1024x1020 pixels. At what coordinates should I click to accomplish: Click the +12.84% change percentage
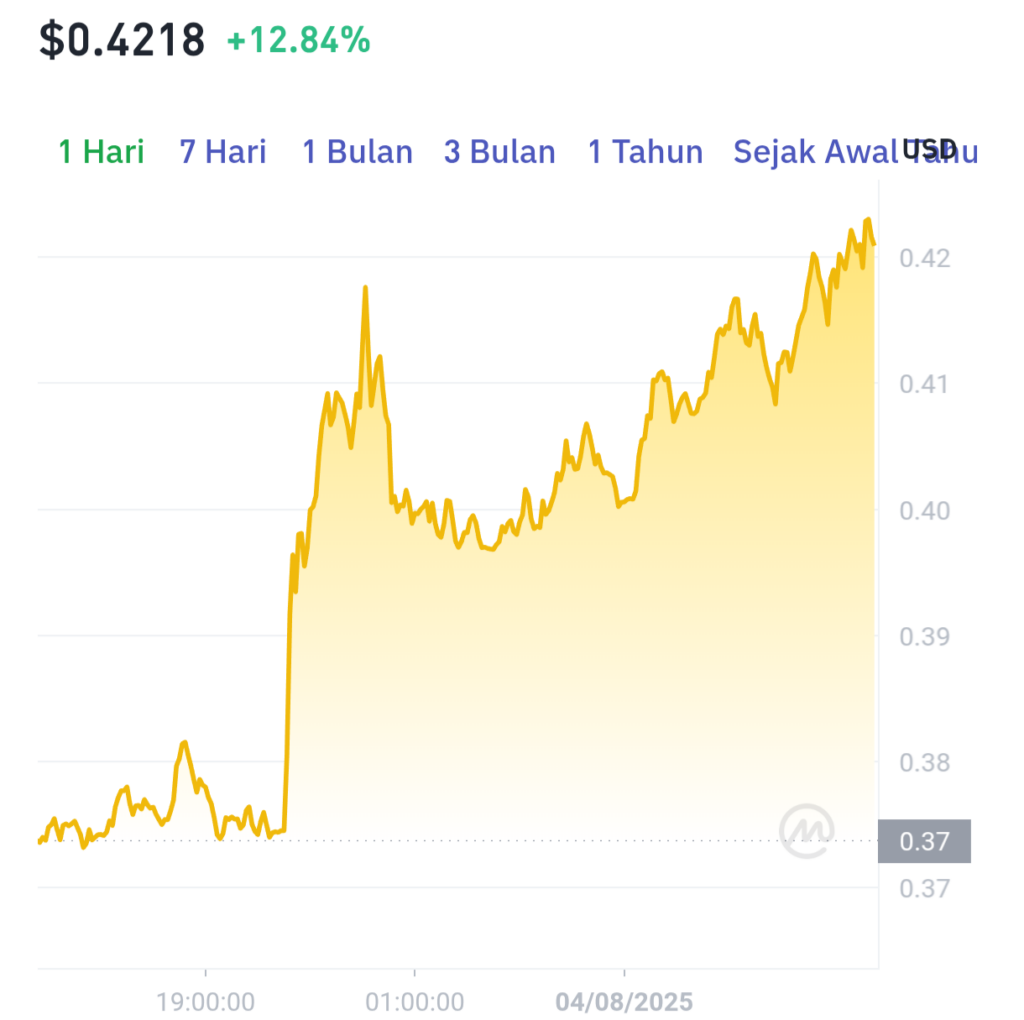298,40
